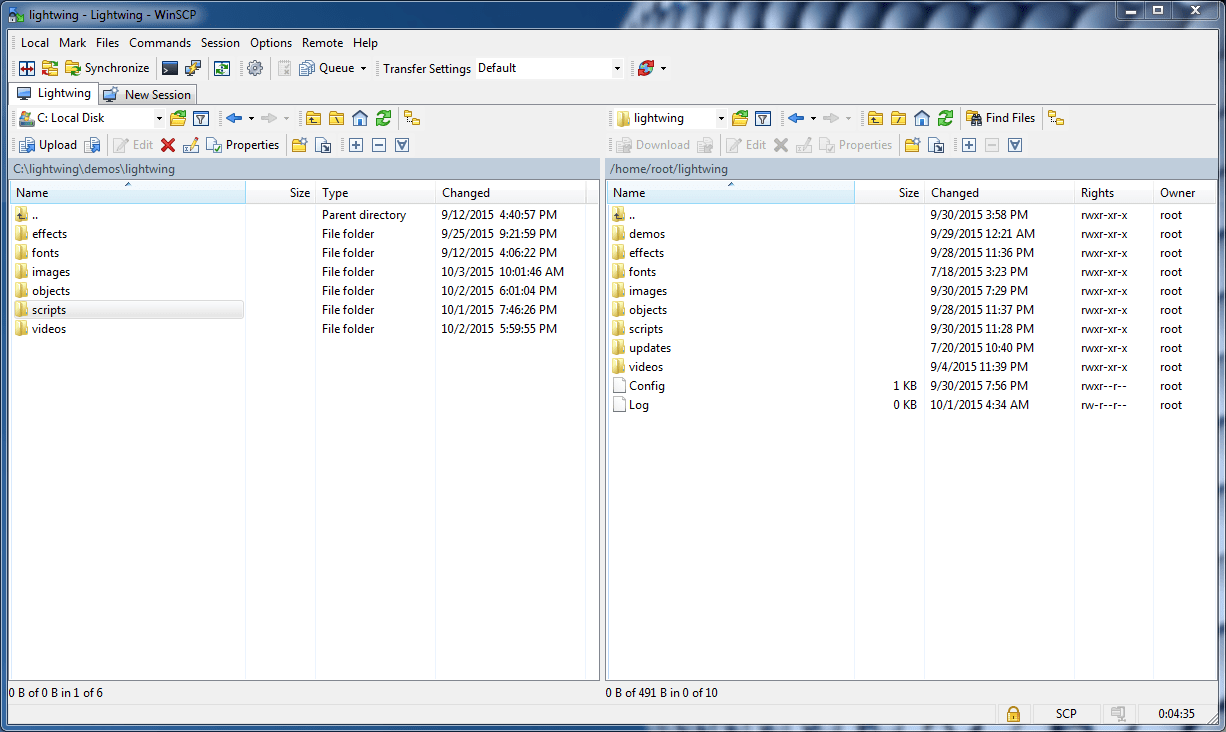Click the /home/root/lightwing path bar
Screen dimensions: 1226x732
(911, 169)
